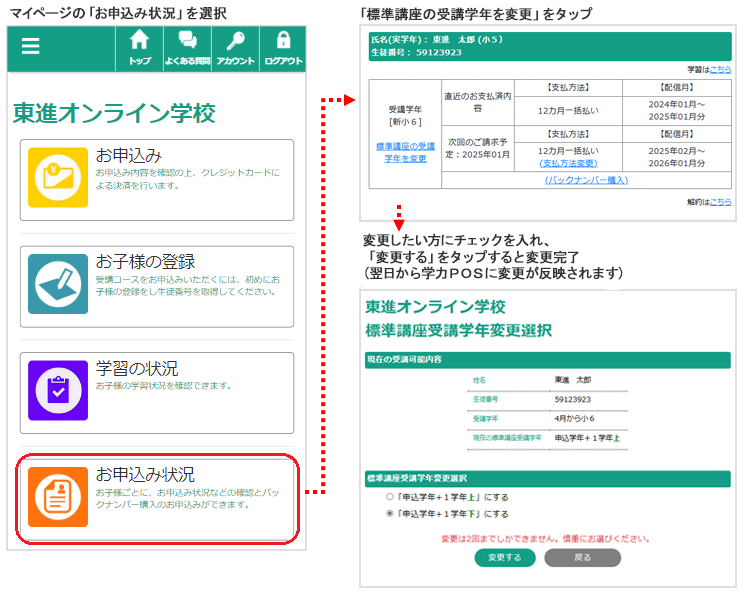This screenshot has height=600, width=750.
Task: Open the お子様の登録 card title
Action: coord(145,262)
